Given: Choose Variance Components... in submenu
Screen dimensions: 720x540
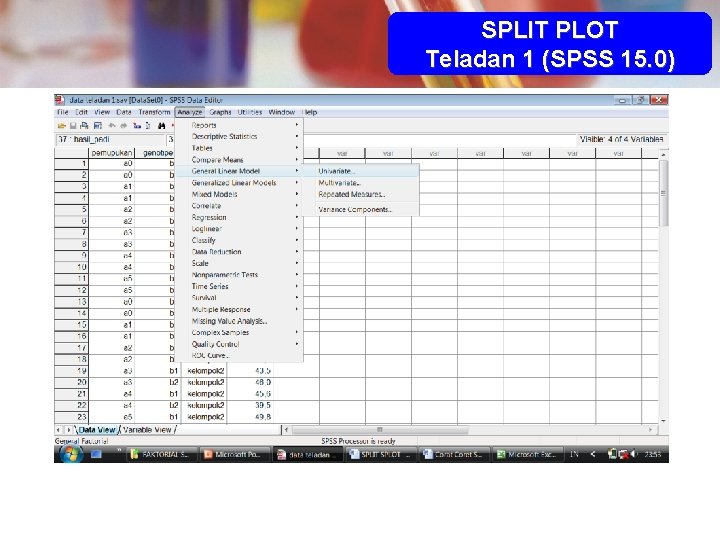Looking at the screenshot, I should coord(361,209).
